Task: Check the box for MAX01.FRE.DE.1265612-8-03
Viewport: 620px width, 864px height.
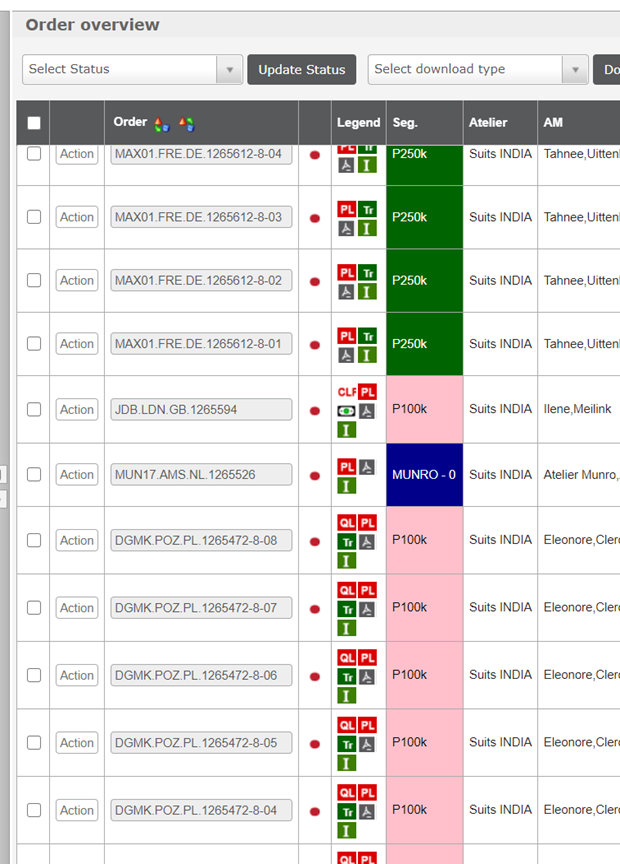Action: coord(34,217)
